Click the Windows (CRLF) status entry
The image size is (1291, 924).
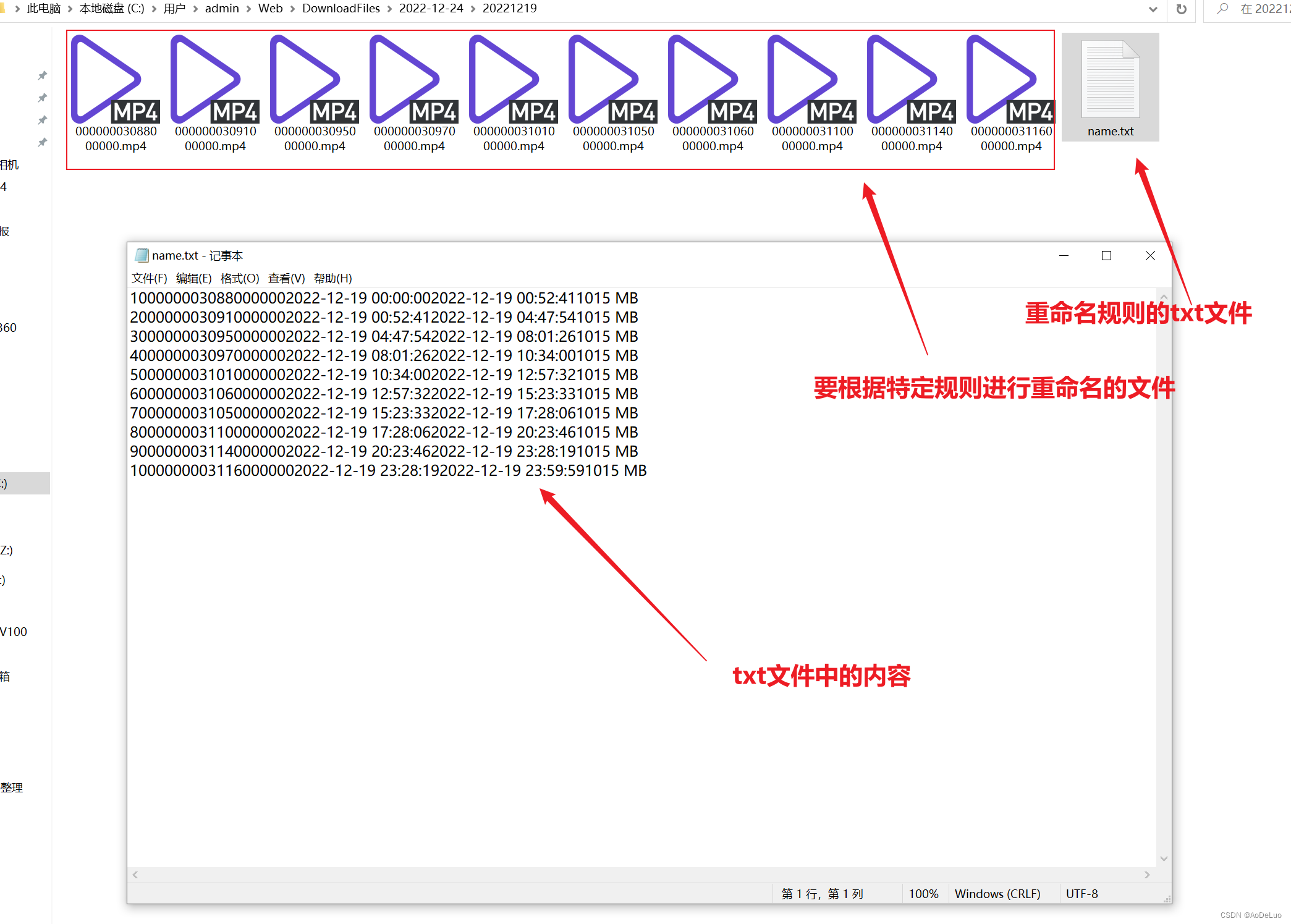[x=997, y=894]
